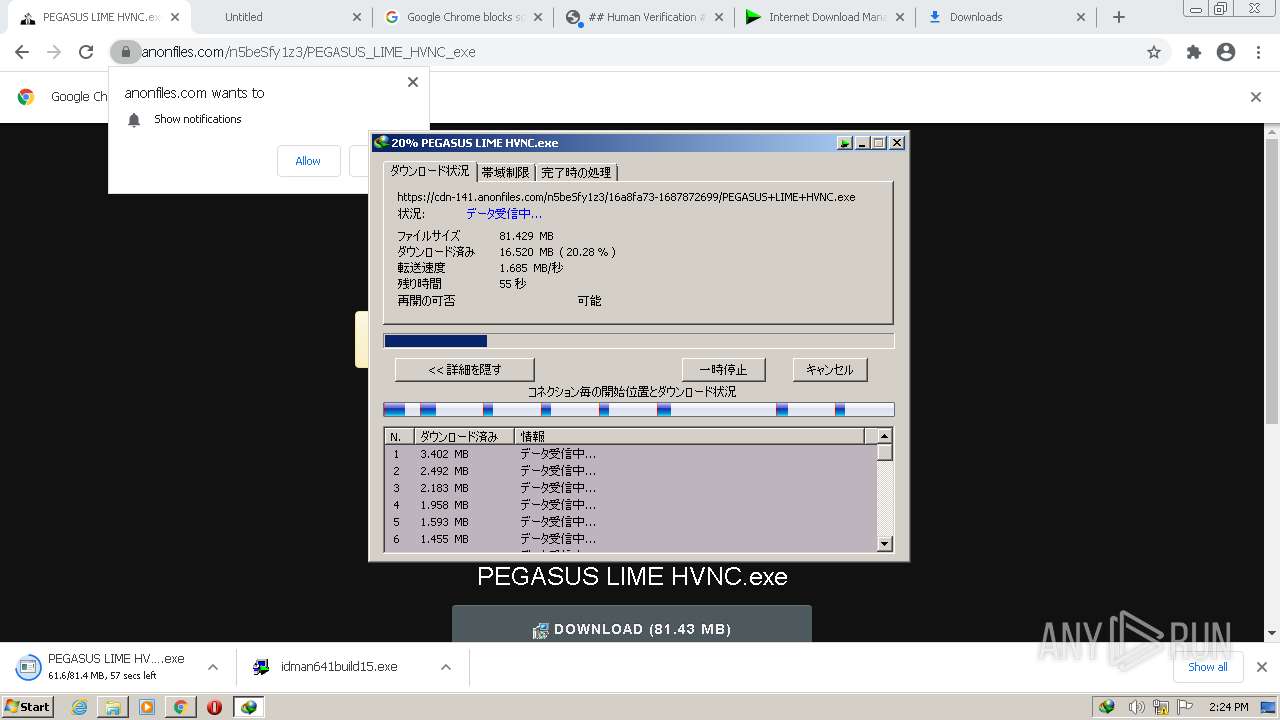Image resolution: width=1280 pixels, height=720 pixels.
Task: Switch to the Downloads tab
Action: point(1005,17)
